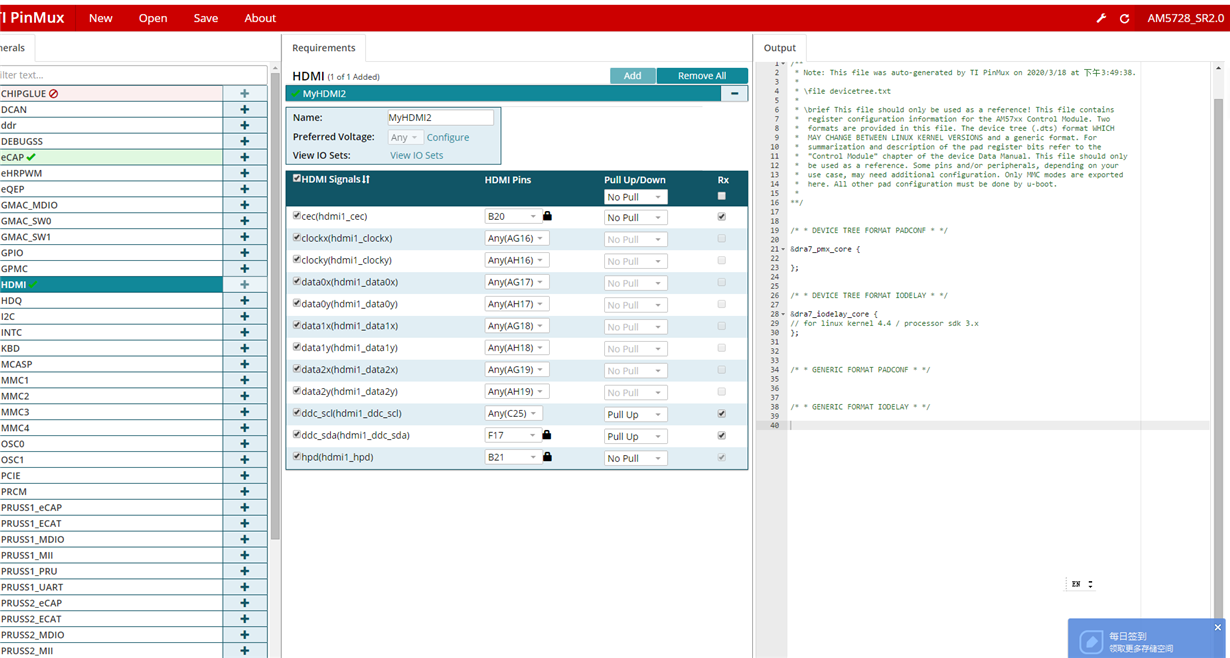The height and width of the screenshot is (658, 1230).
Task: Unlock the ddc_sda pin F17 lock icon
Action: click(x=547, y=435)
